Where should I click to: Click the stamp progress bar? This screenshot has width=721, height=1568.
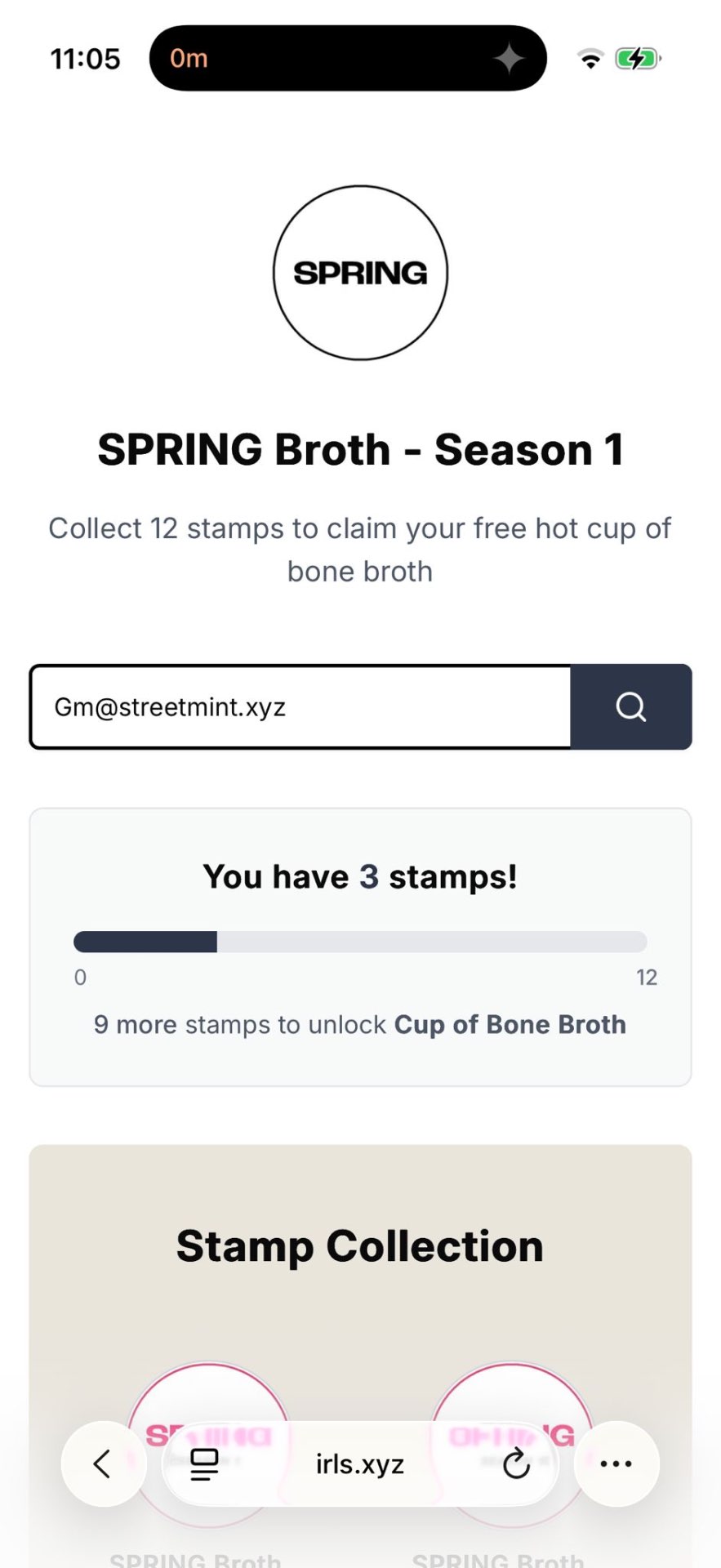360,942
